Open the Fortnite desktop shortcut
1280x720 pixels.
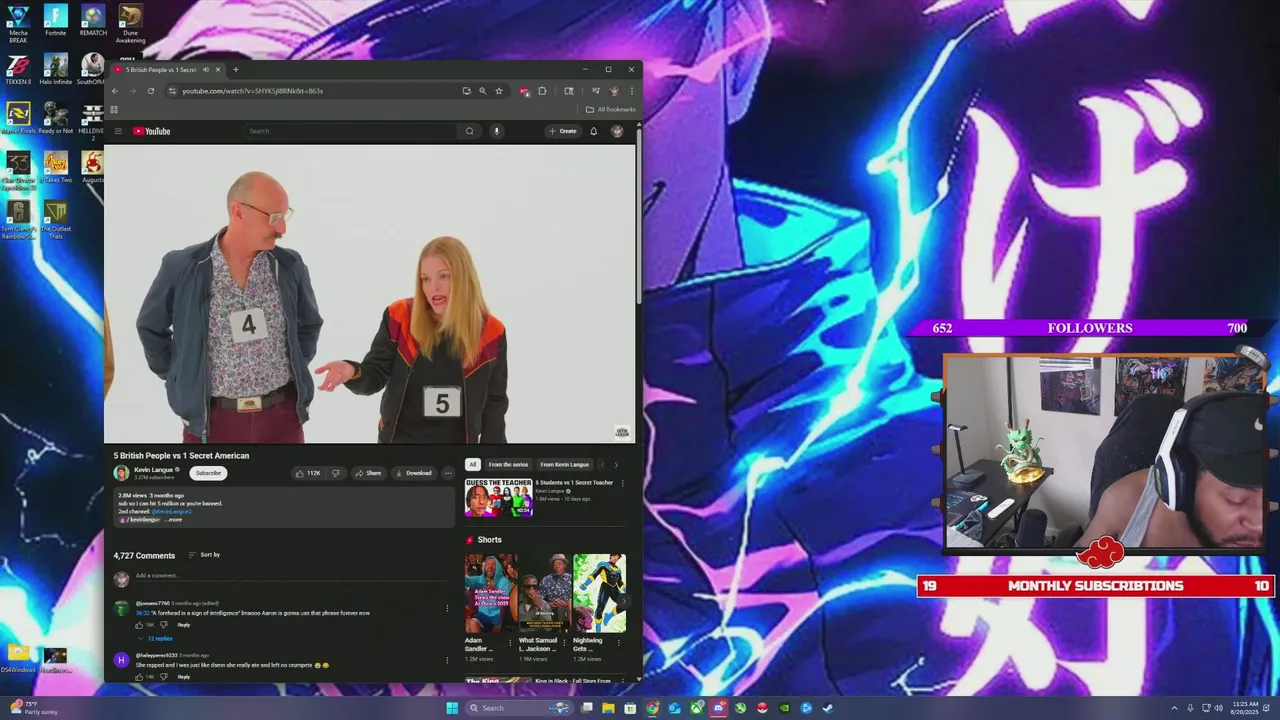point(55,20)
